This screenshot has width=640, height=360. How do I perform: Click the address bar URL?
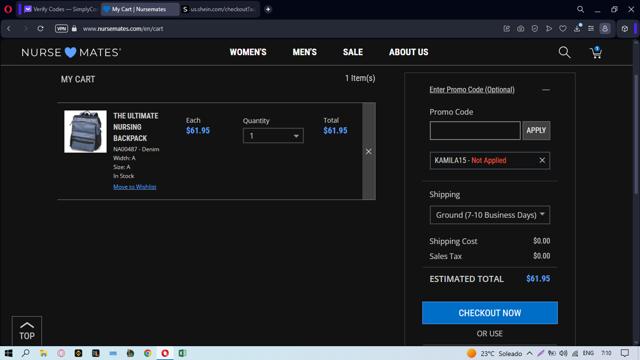pos(123,29)
